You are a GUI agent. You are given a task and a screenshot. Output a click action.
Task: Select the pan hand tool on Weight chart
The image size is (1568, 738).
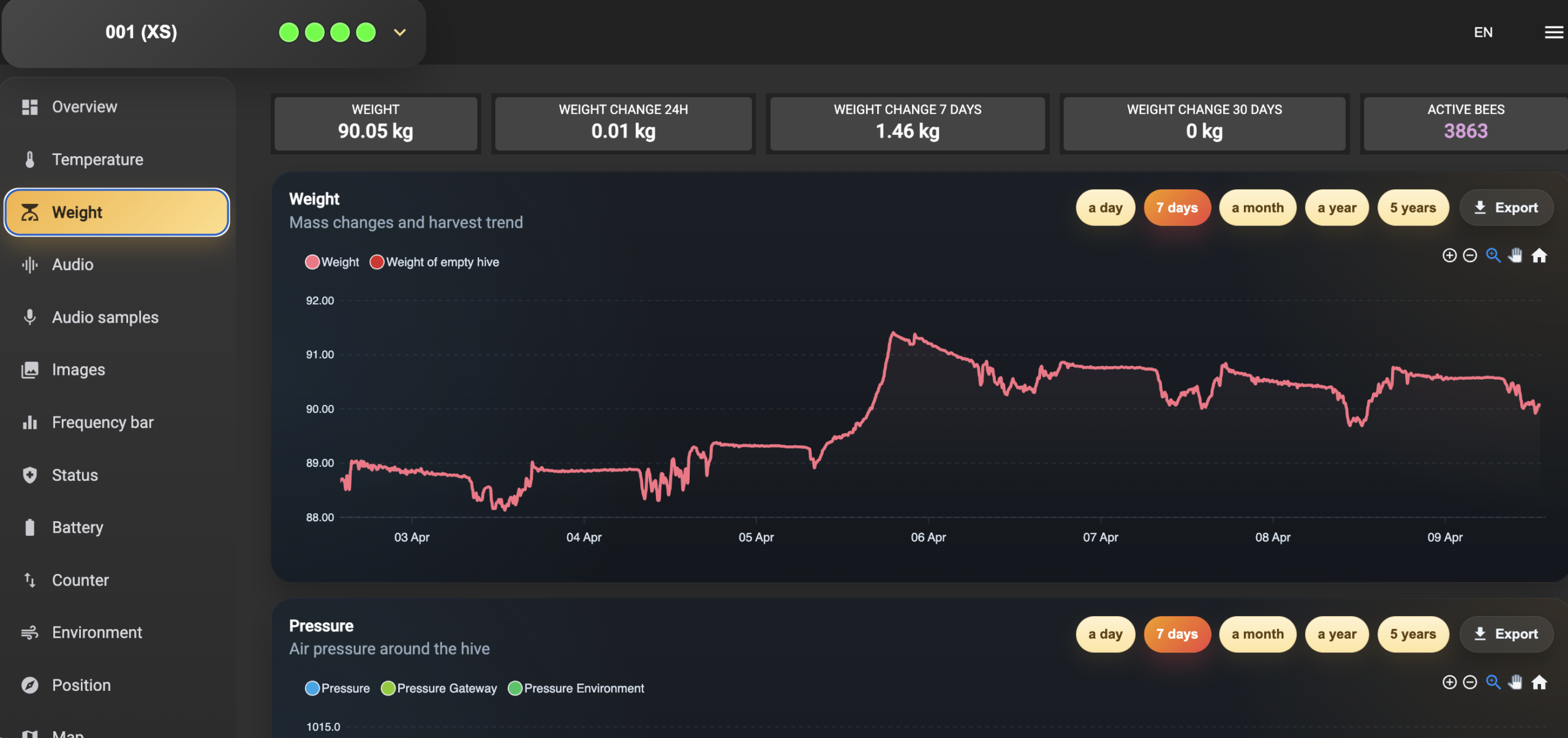pyautogui.click(x=1515, y=255)
